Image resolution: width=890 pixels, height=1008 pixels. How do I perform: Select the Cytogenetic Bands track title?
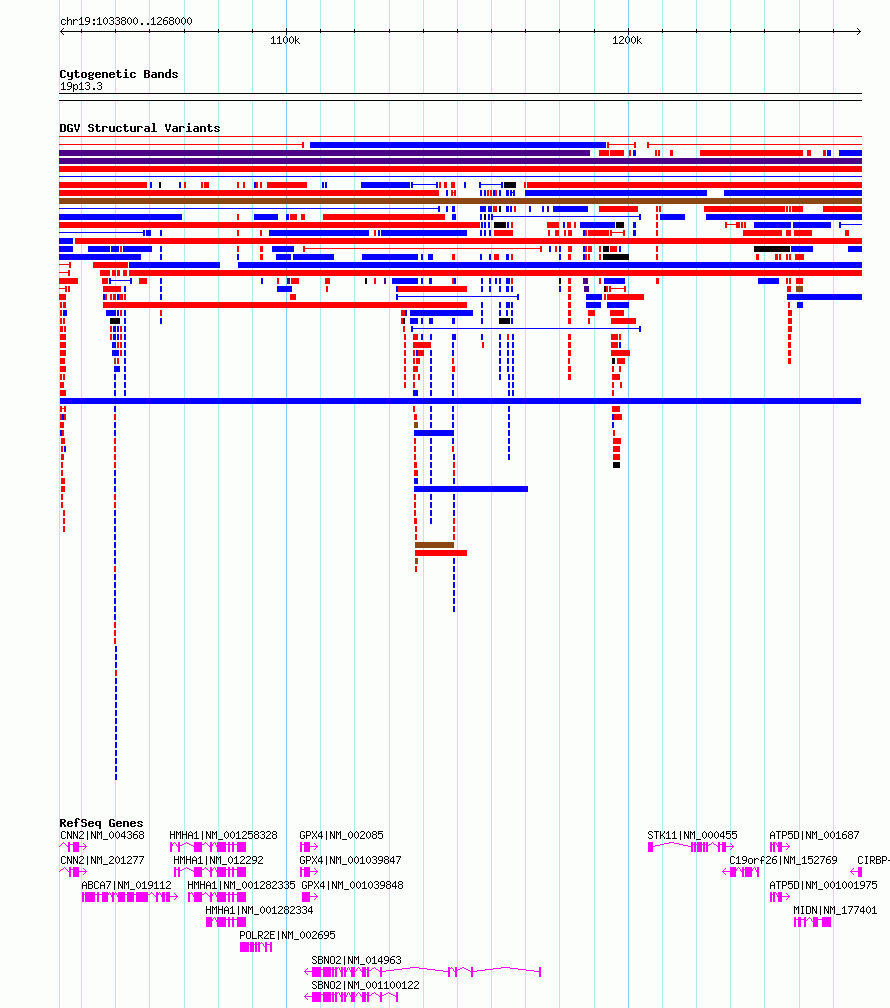tap(118, 74)
